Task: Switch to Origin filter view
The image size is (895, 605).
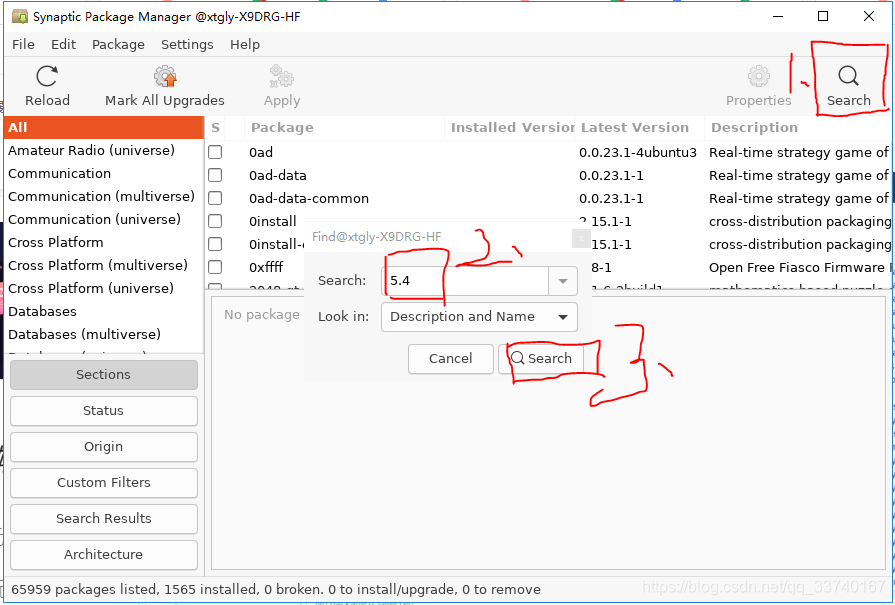Action: tap(104, 447)
